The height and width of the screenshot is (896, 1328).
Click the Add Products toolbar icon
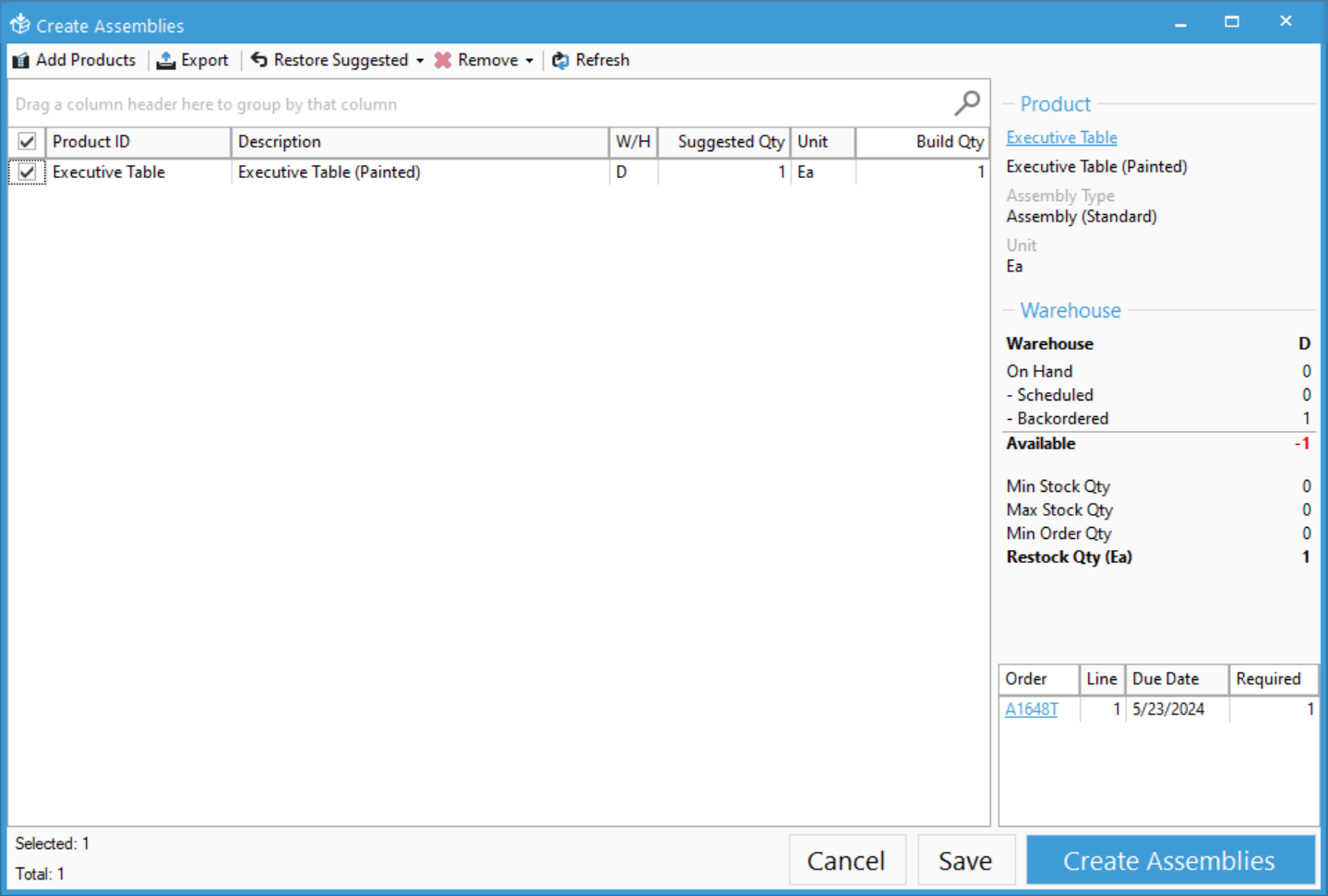[x=21, y=61]
